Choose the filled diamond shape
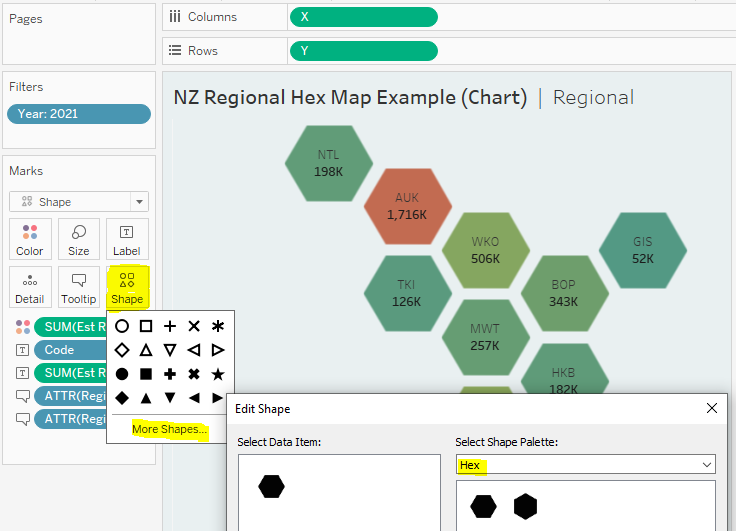This screenshot has height=531, width=736. pos(122,397)
